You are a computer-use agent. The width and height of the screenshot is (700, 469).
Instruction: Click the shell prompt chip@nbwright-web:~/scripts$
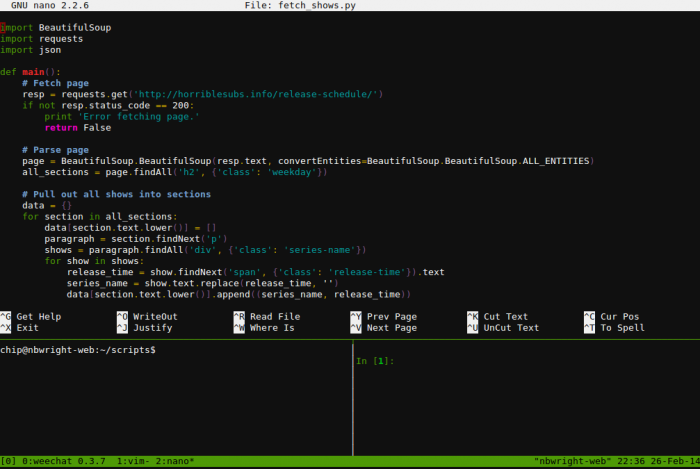pyautogui.click(x=78, y=350)
